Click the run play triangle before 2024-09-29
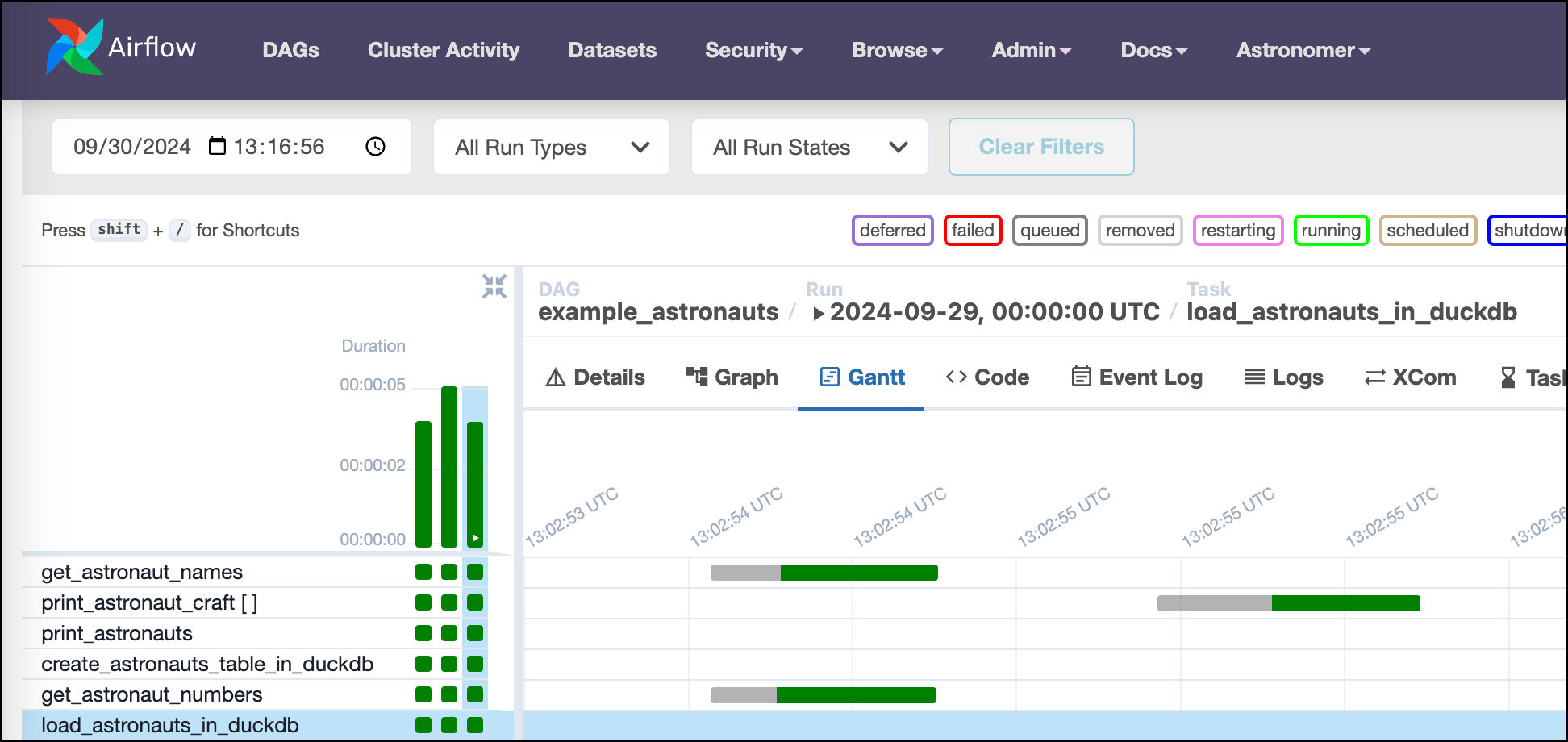This screenshot has width=1568, height=742. [819, 313]
